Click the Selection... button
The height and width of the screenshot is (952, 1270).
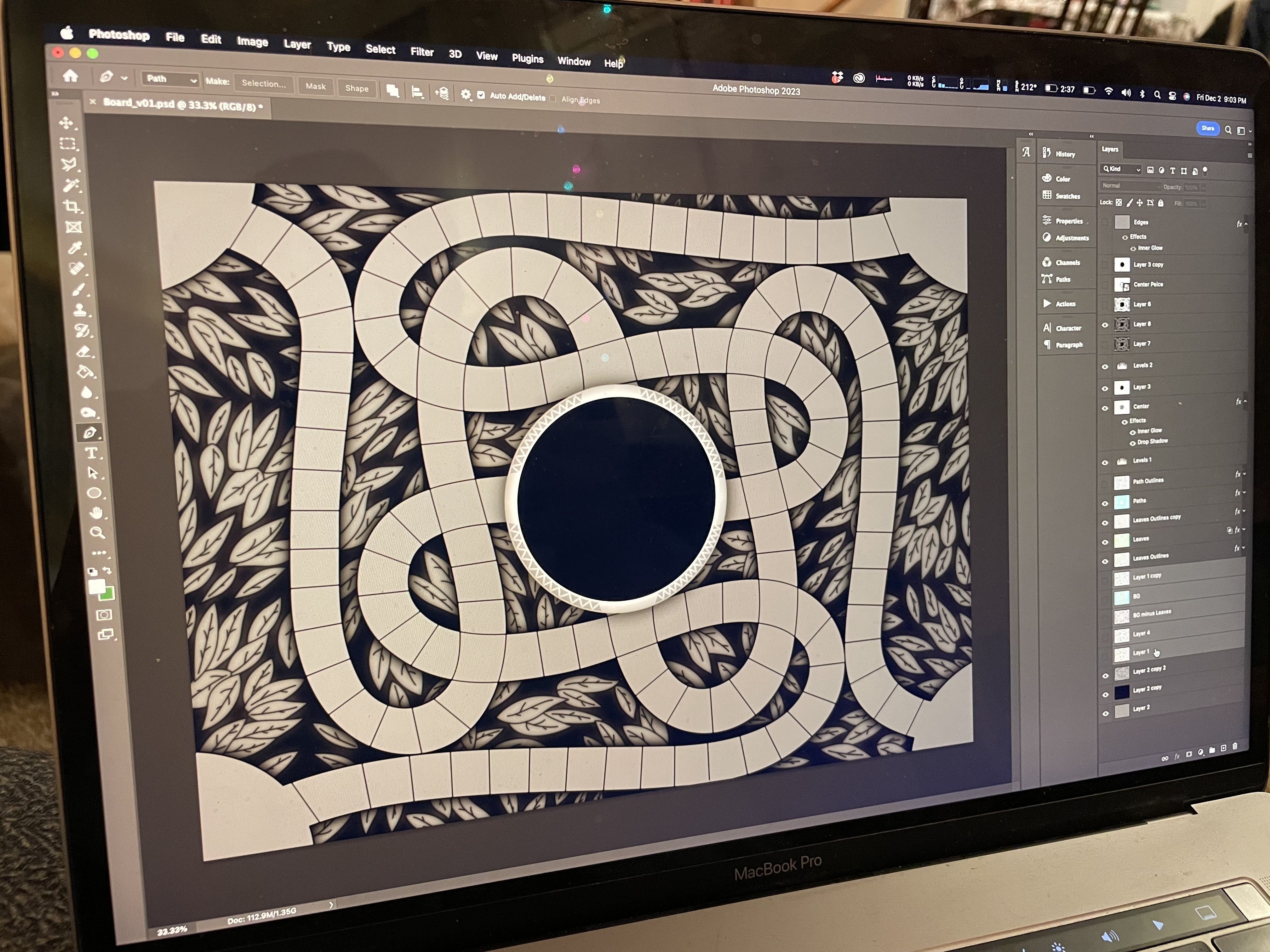[264, 84]
